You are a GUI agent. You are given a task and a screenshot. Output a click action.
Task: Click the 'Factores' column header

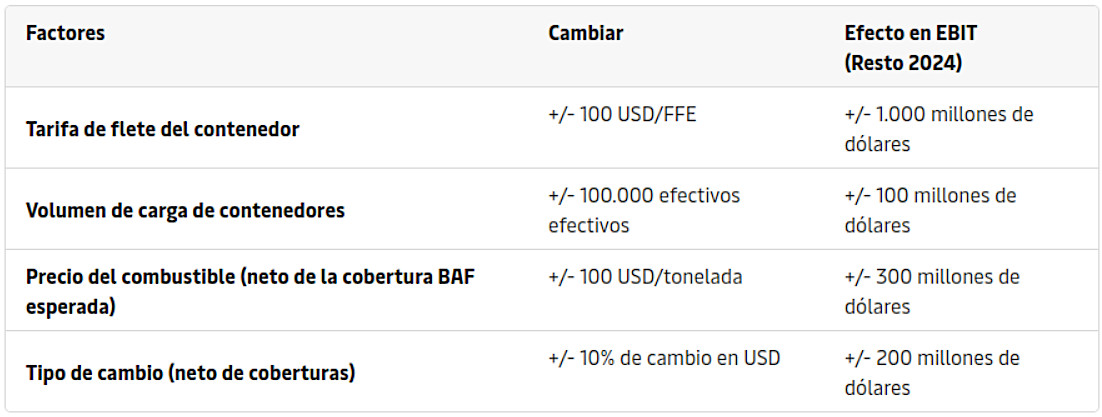pos(65,33)
